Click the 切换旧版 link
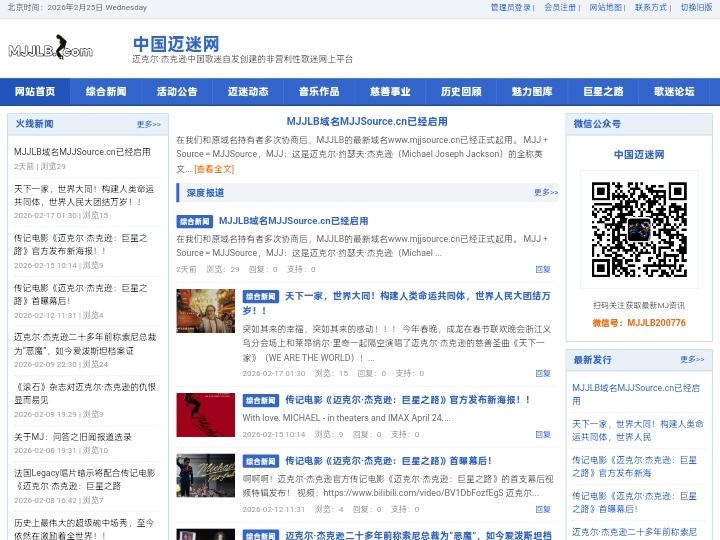 point(697,7)
